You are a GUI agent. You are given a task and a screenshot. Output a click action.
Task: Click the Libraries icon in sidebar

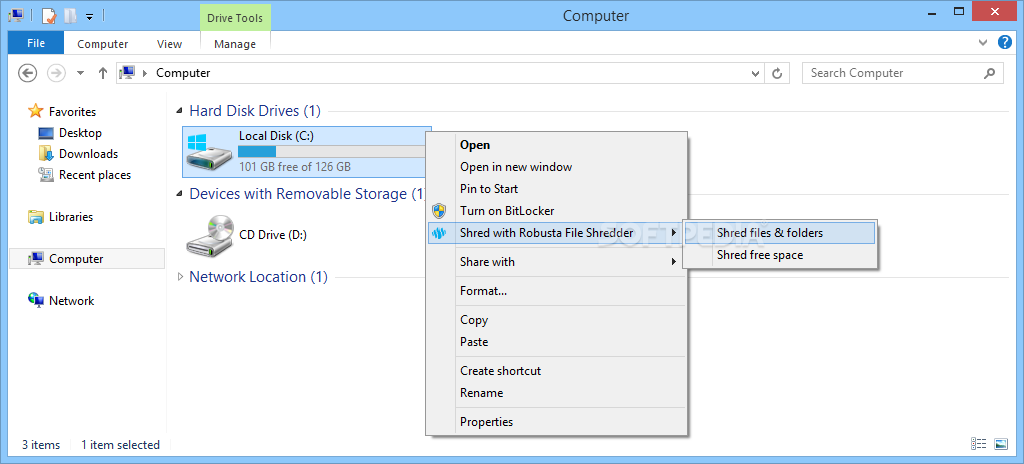click(x=36, y=217)
